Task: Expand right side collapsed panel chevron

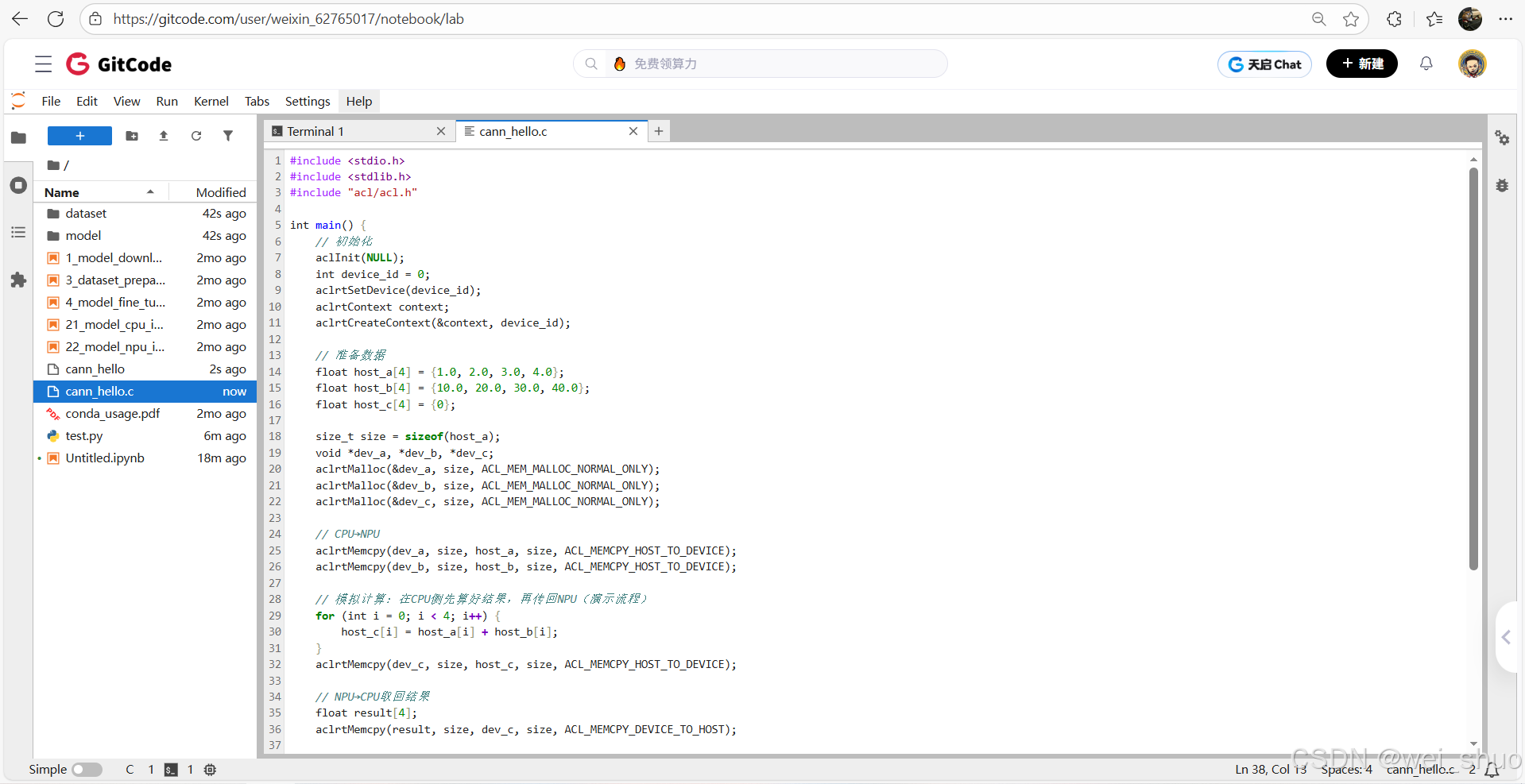Action: pyautogui.click(x=1506, y=637)
